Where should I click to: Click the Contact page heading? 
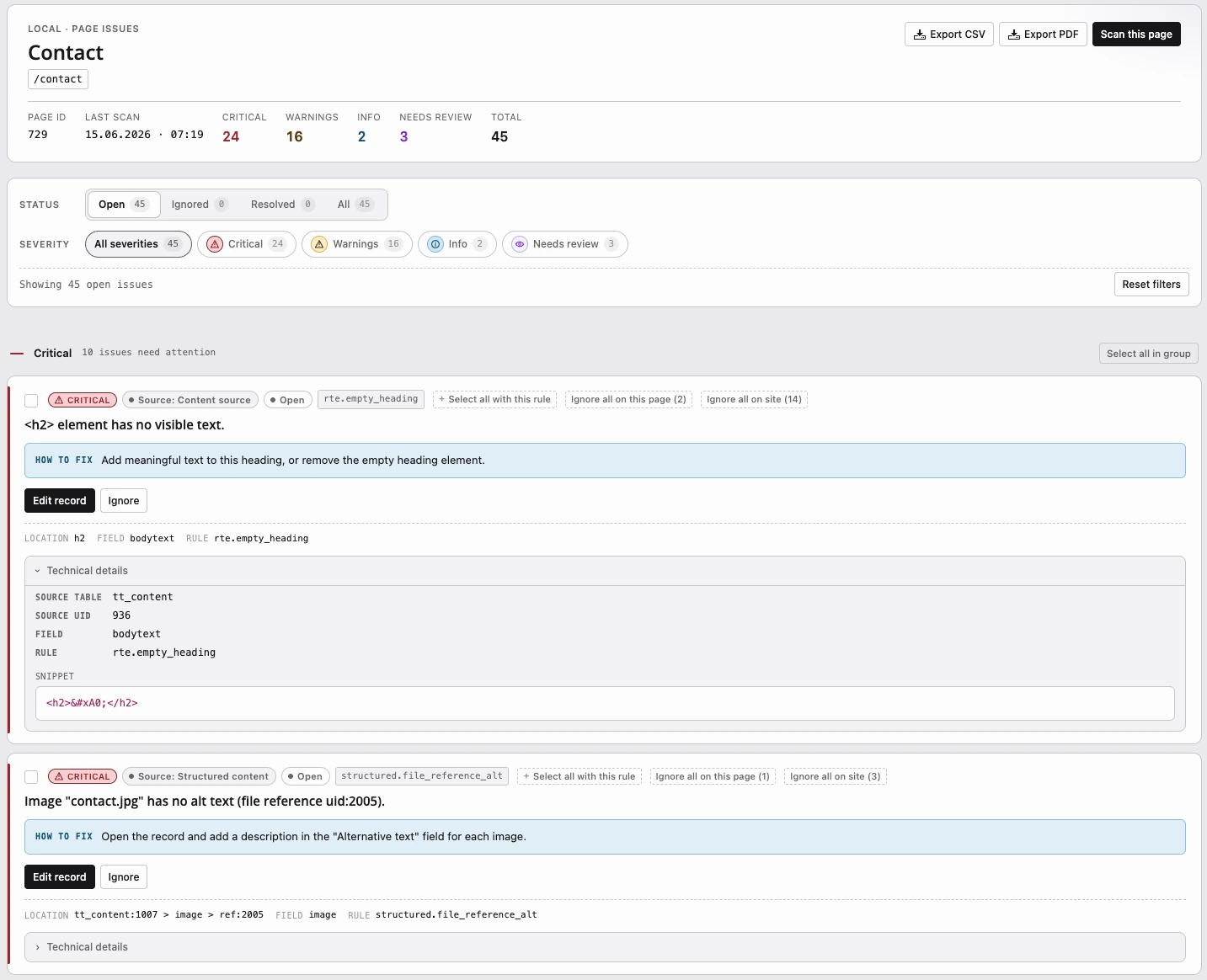(x=66, y=53)
